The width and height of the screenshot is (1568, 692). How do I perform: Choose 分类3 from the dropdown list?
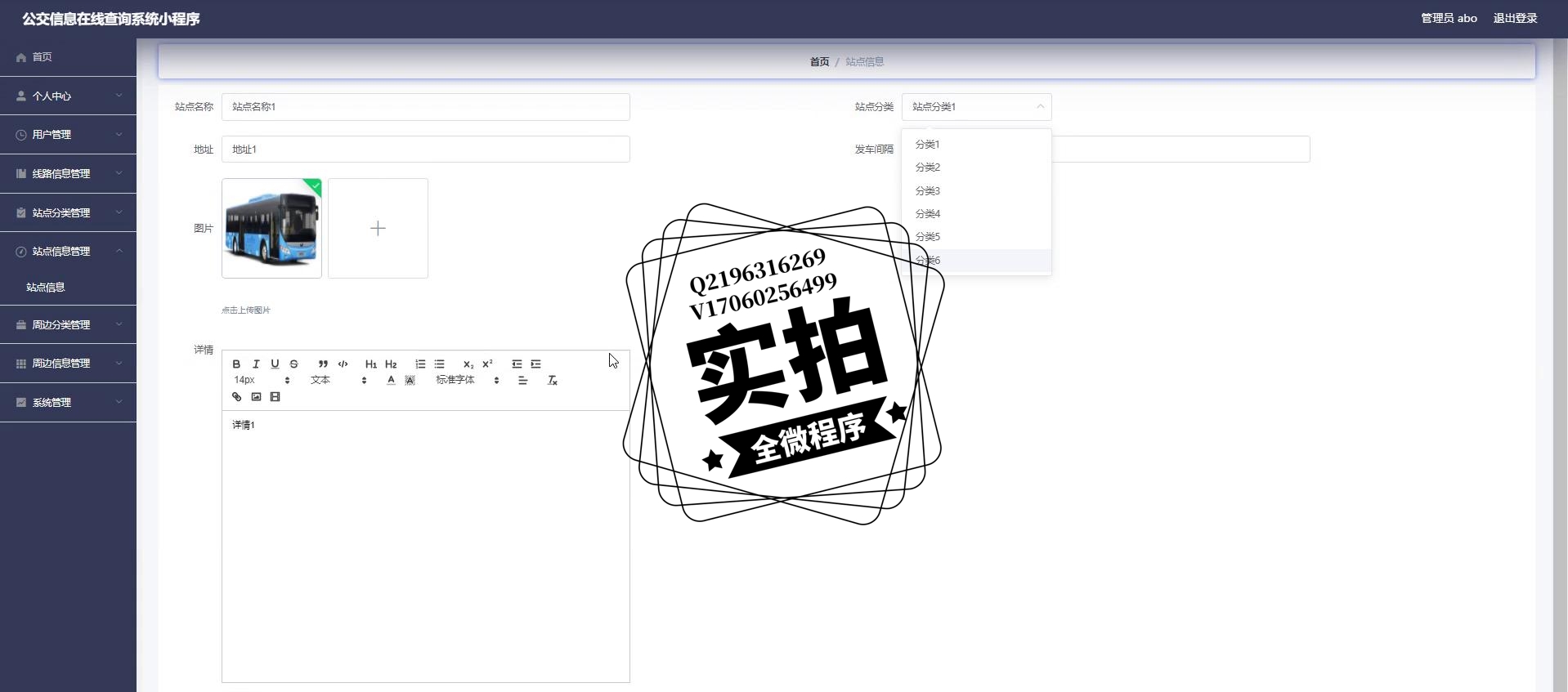(x=976, y=190)
